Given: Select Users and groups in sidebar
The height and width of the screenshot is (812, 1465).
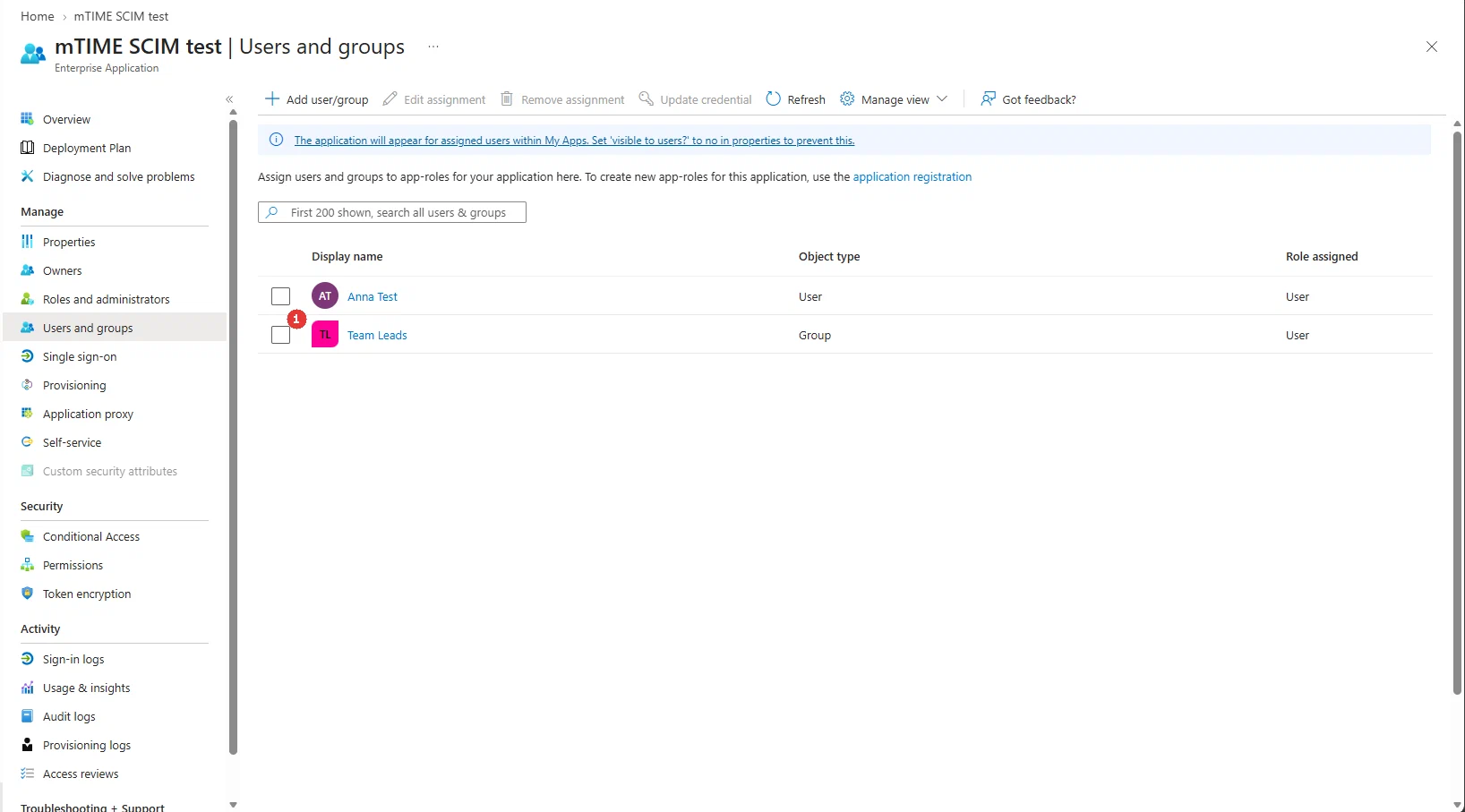Looking at the screenshot, I should pyautogui.click(x=115, y=328).
